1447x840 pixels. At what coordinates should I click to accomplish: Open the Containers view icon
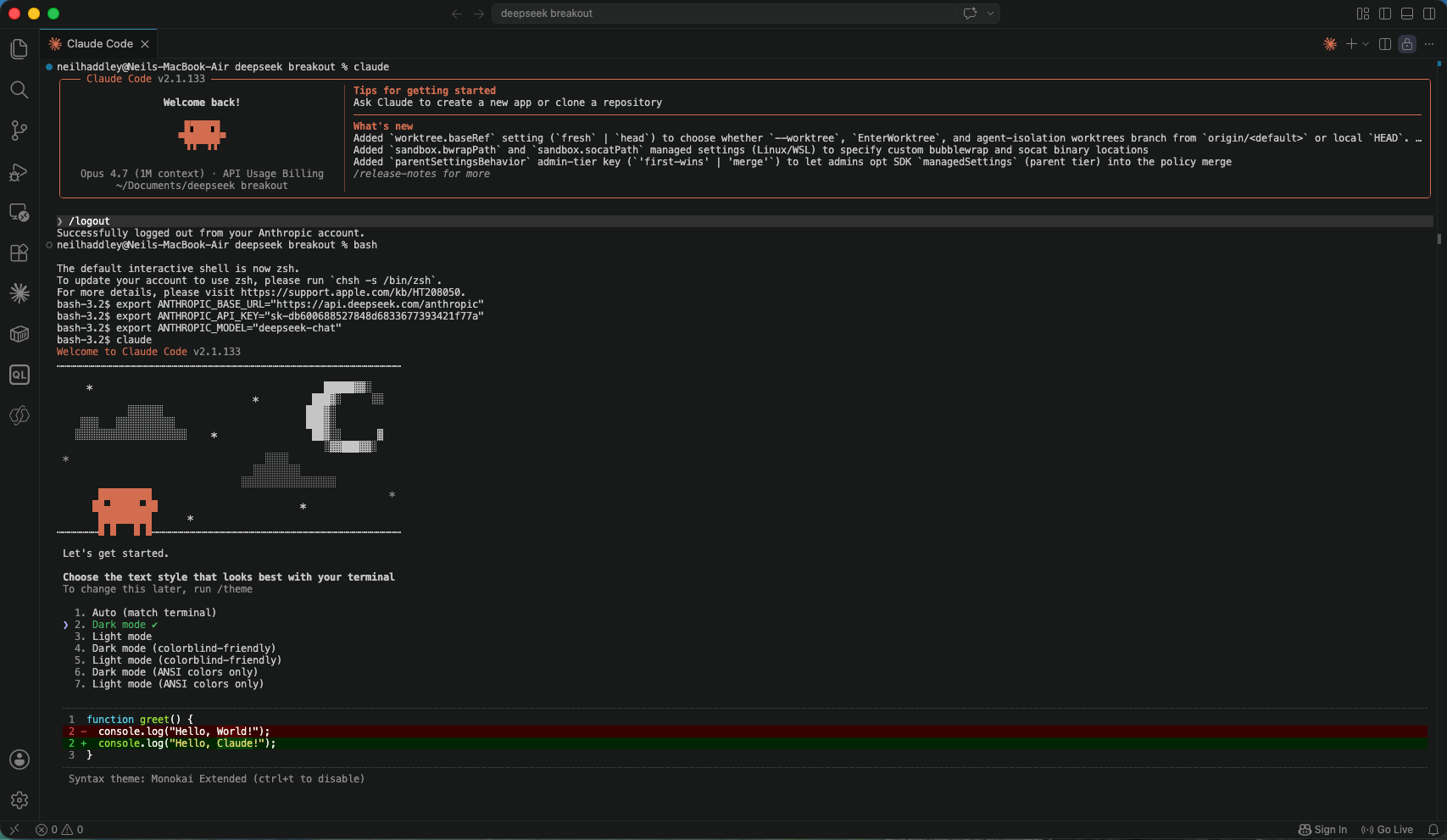tap(19, 334)
